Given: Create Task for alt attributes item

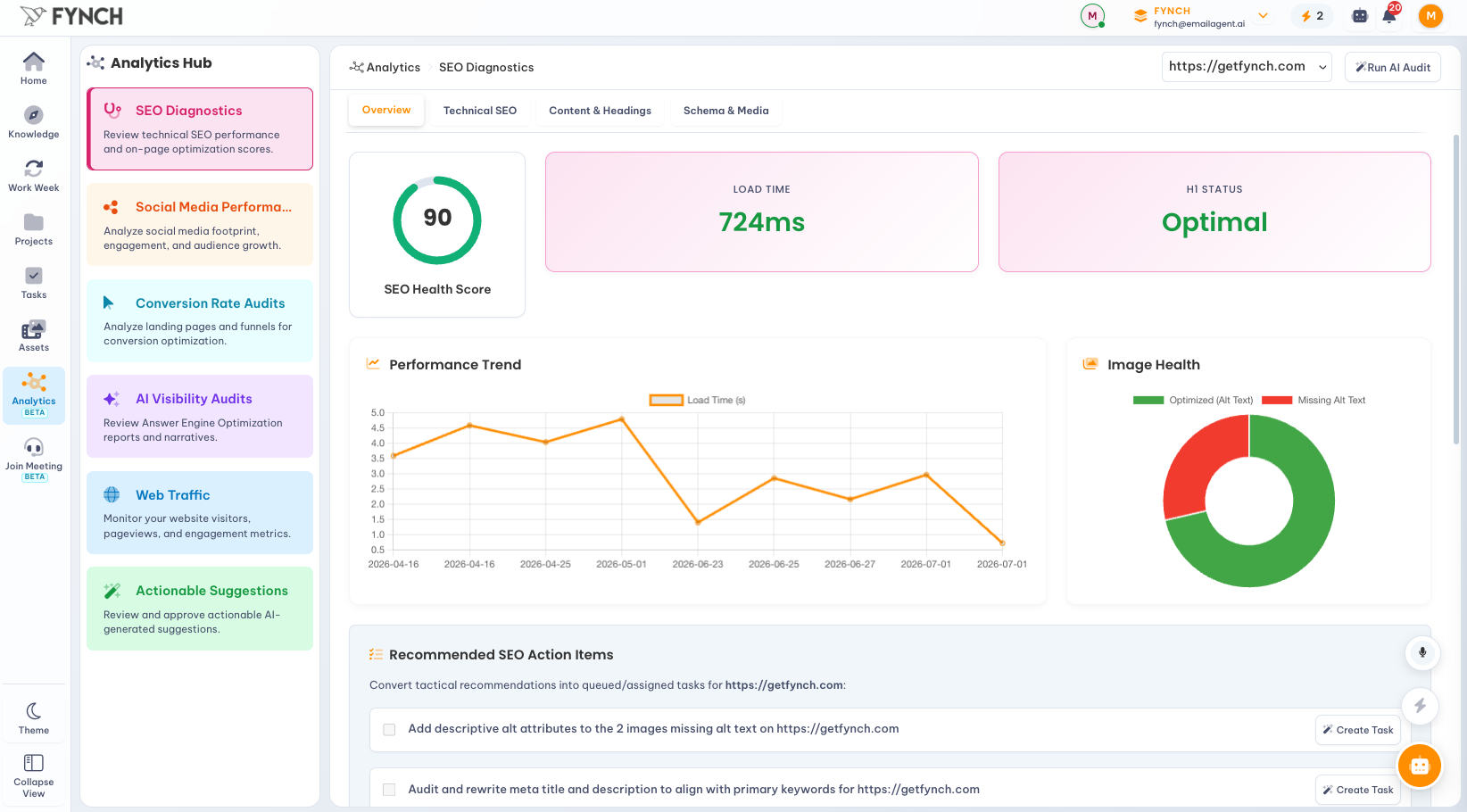Looking at the screenshot, I should [x=1358, y=730].
